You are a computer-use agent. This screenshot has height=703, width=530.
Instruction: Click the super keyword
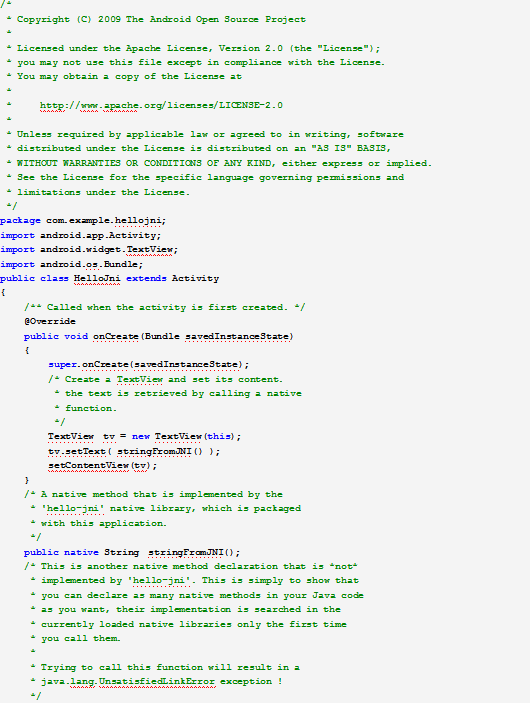(x=62, y=365)
